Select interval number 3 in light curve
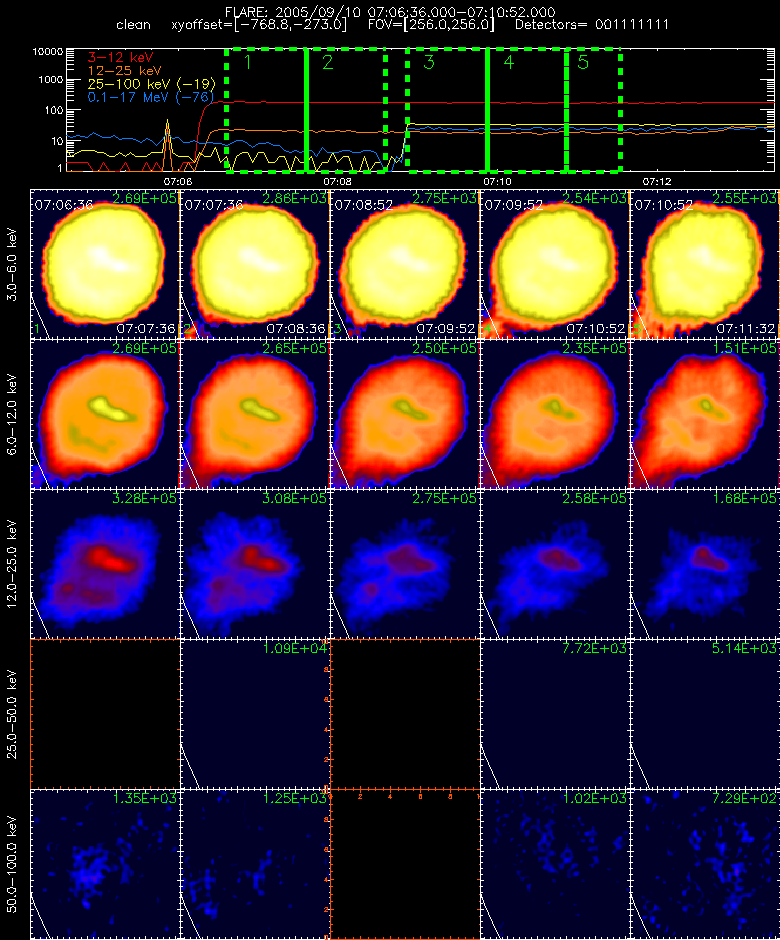 [429, 62]
